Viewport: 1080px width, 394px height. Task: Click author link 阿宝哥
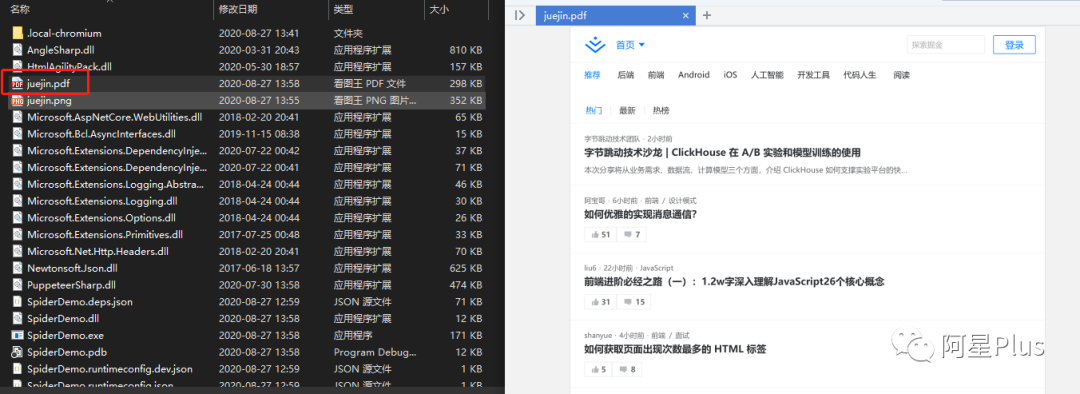tap(594, 200)
